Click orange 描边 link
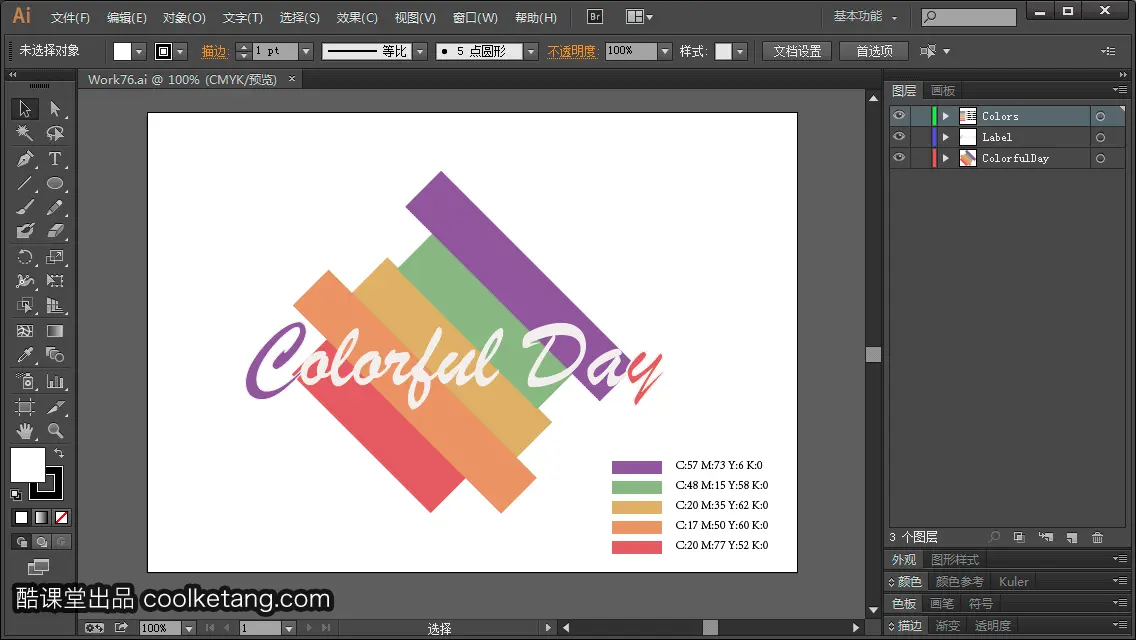Viewport: 1136px width, 640px height. click(x=214, y=51)
